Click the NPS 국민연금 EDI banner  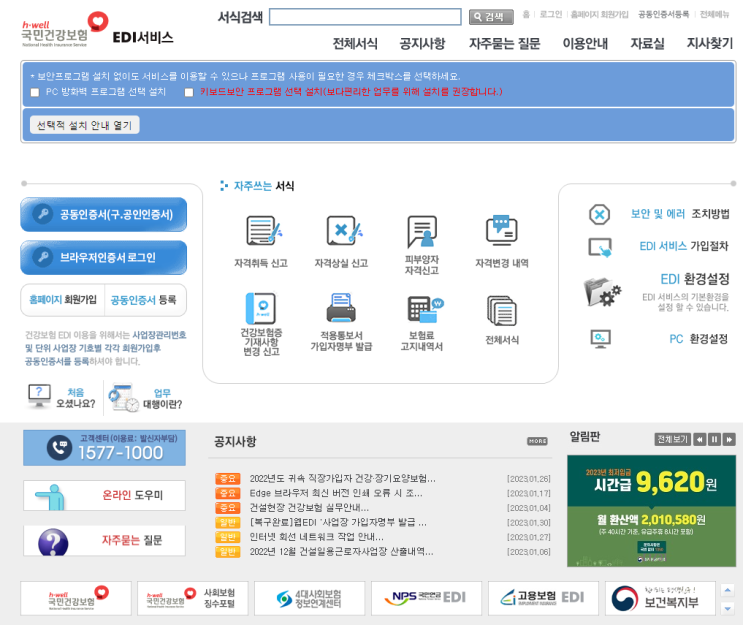(x=426, y=598)
